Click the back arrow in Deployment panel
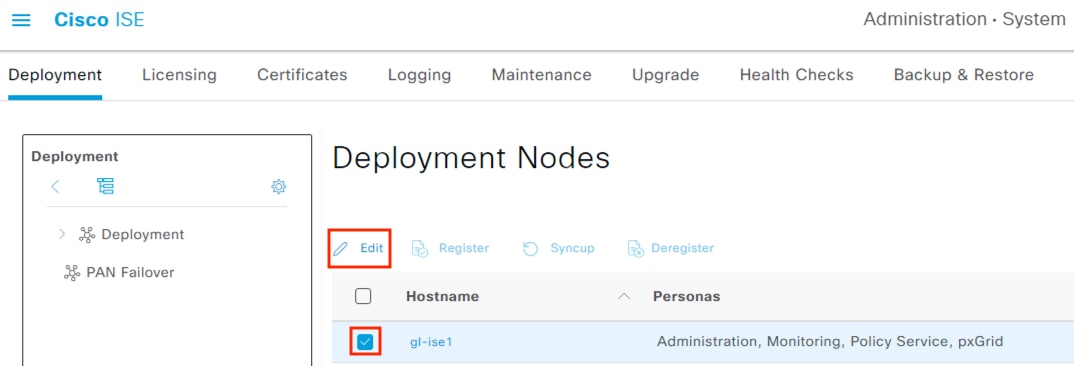 point(55,186)
